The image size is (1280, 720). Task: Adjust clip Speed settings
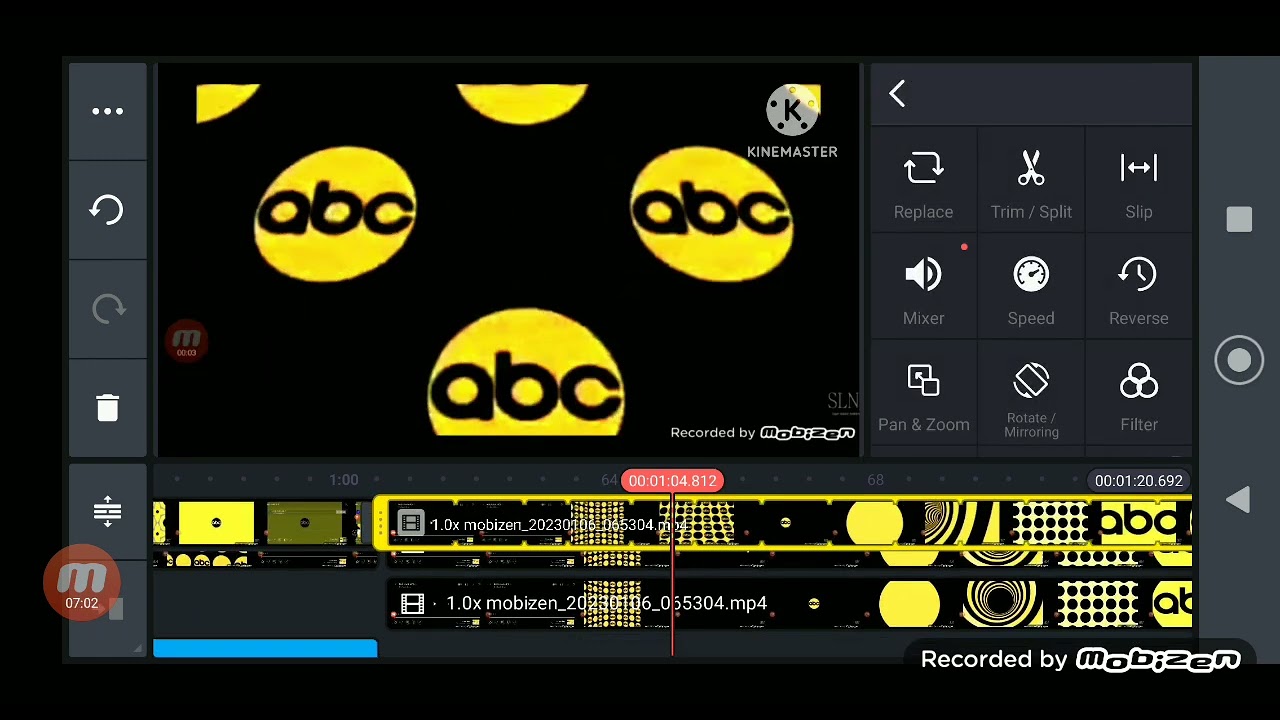click(1031, 291)
